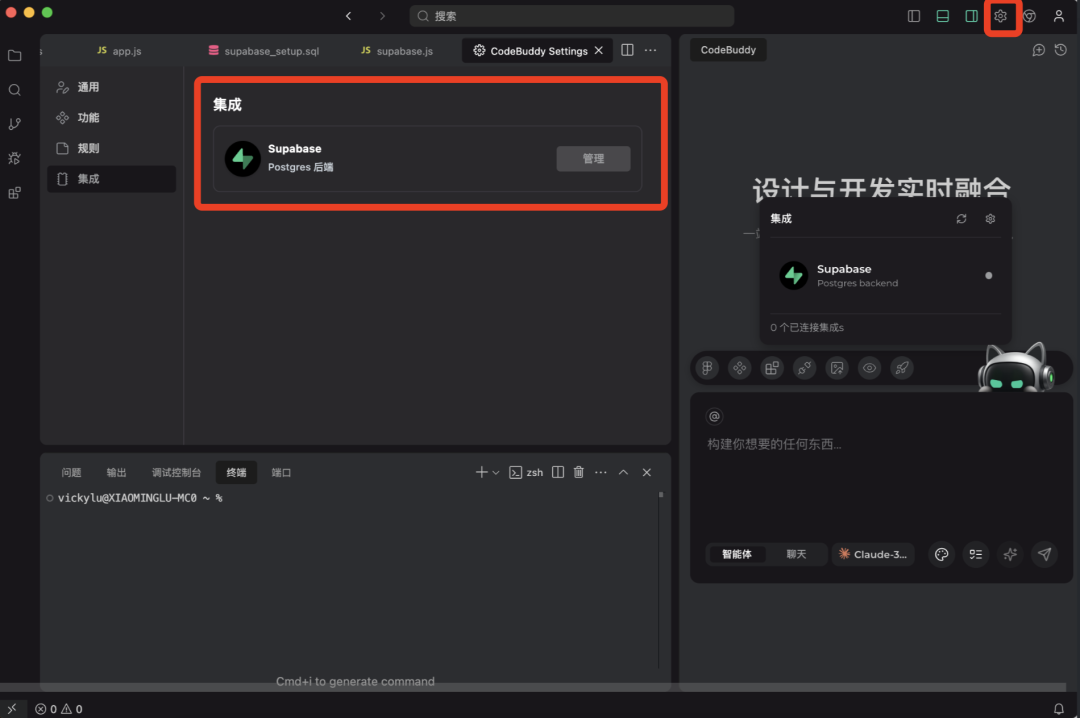Open the palette icon near the send button
Screen dimensions: 1080x718
click(x=941, y=554)
